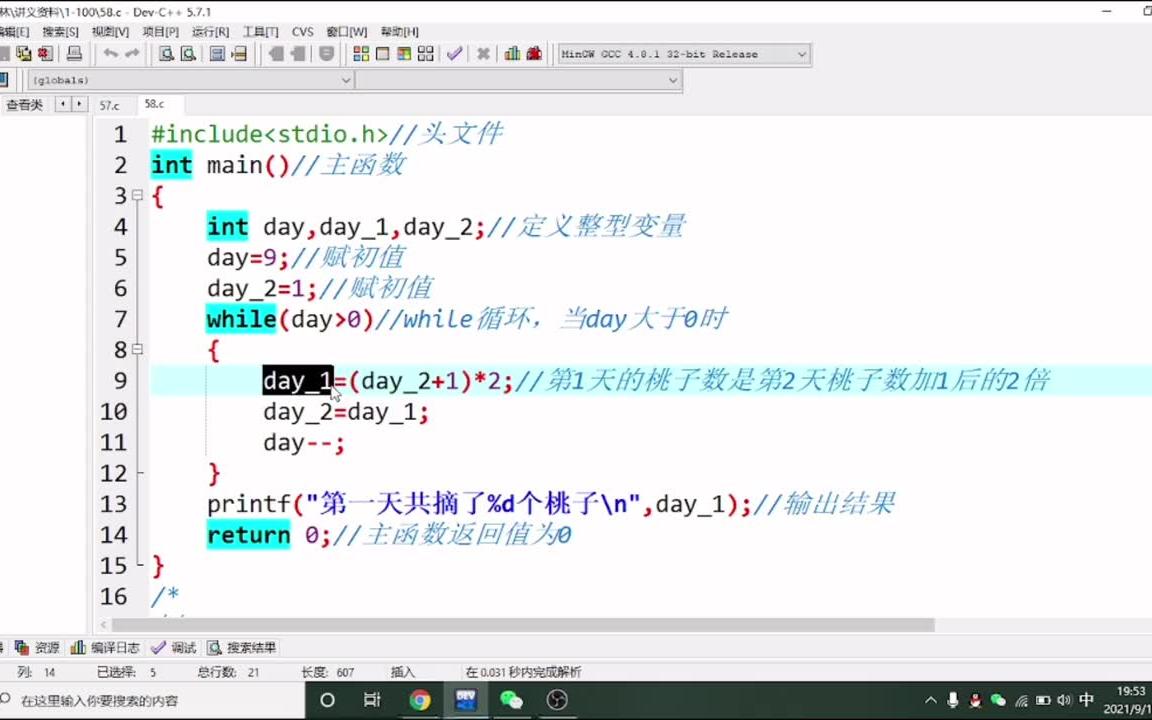Viewport: 1152px width, 720px height.
Task: Switch to the 57.c editor tab
Action: pyautogui.click(x=108, y=104)
